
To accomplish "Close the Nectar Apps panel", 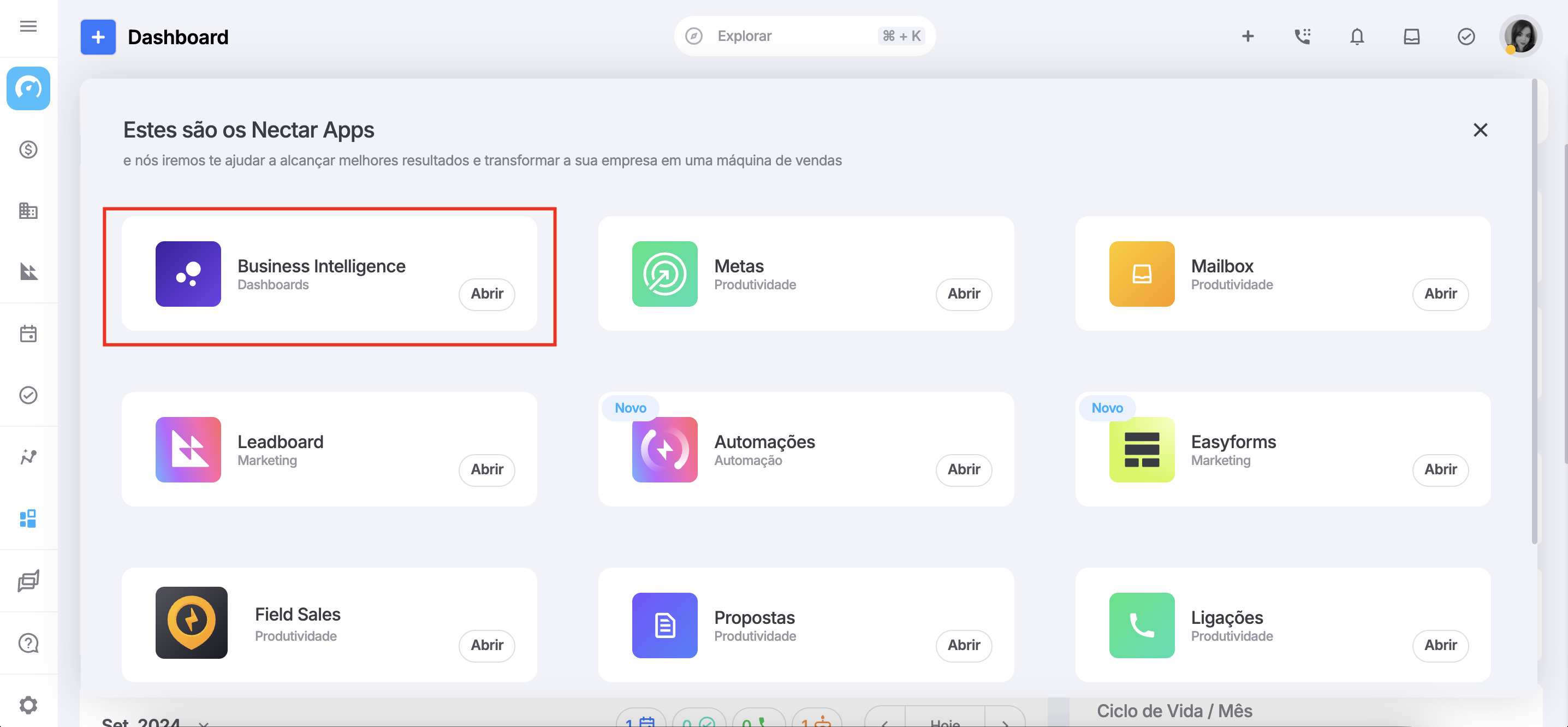I will pyautogui.click(x=1480, y=130).
